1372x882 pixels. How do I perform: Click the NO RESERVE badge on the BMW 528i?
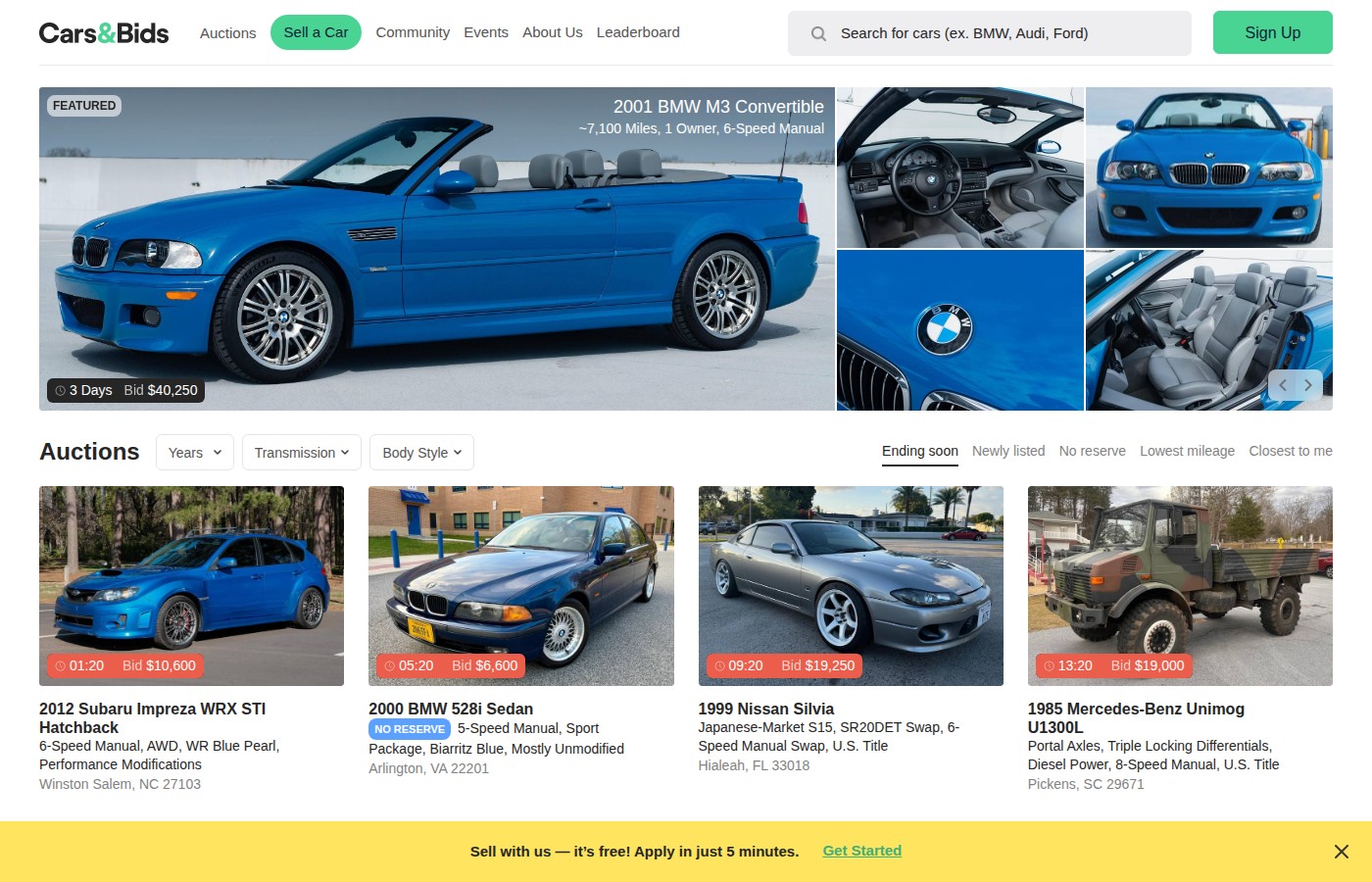coord(409,729)
